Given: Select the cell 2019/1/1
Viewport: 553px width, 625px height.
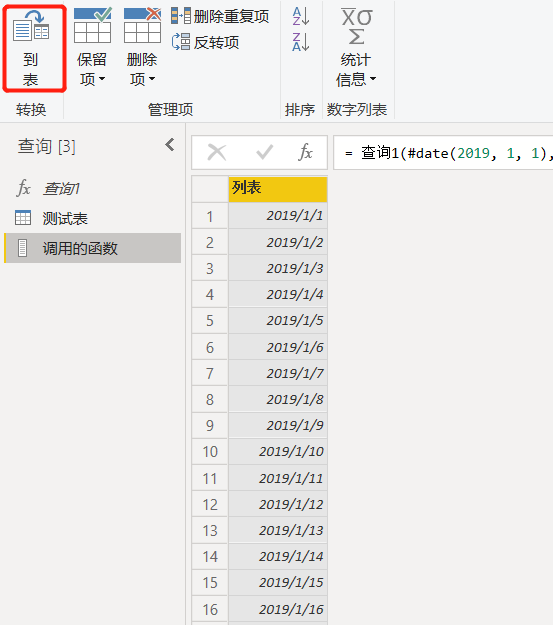Looking at the screenshot, I should pos(278,216).
